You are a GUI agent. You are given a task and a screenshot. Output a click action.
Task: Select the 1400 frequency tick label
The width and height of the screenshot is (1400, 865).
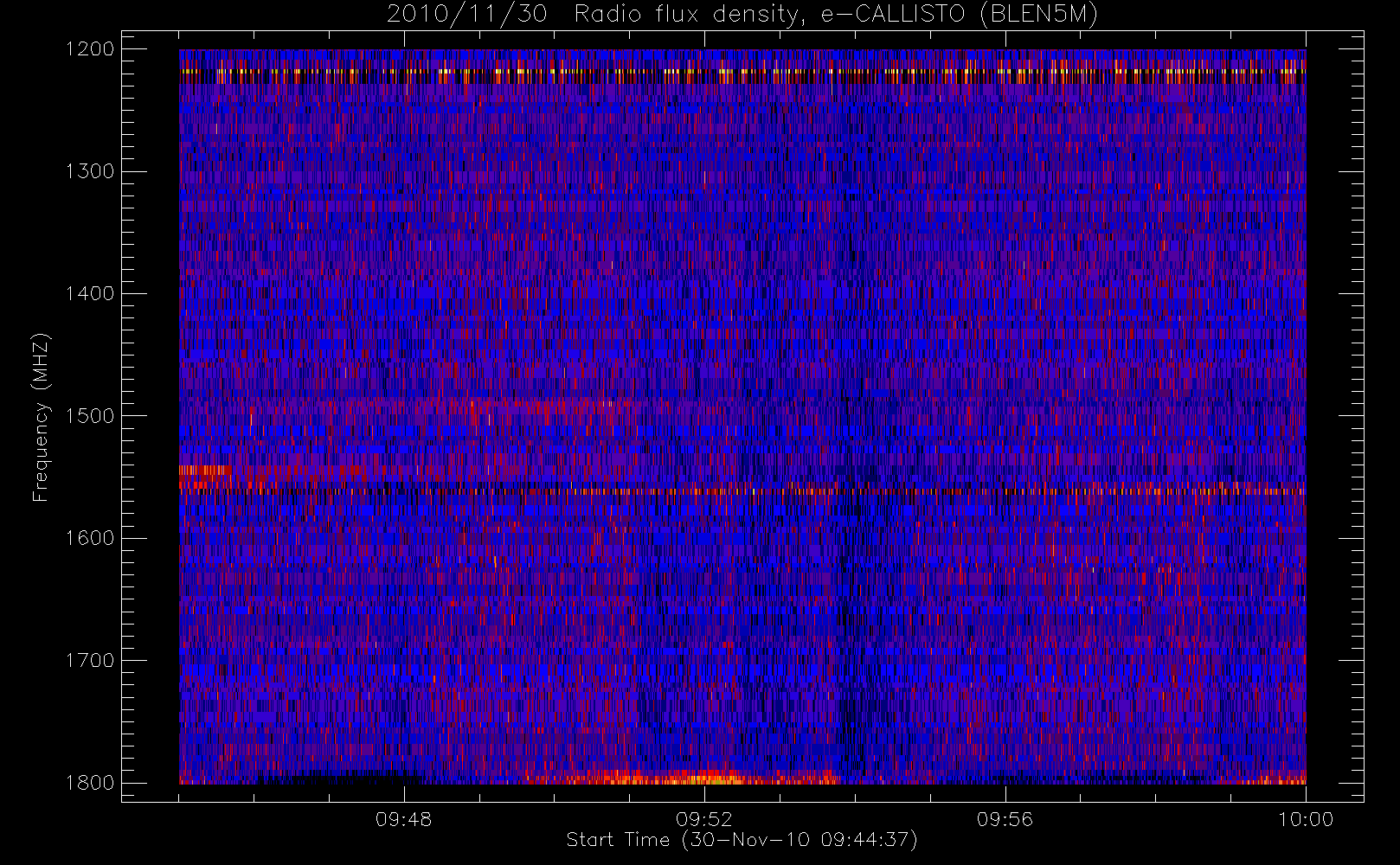90,294
